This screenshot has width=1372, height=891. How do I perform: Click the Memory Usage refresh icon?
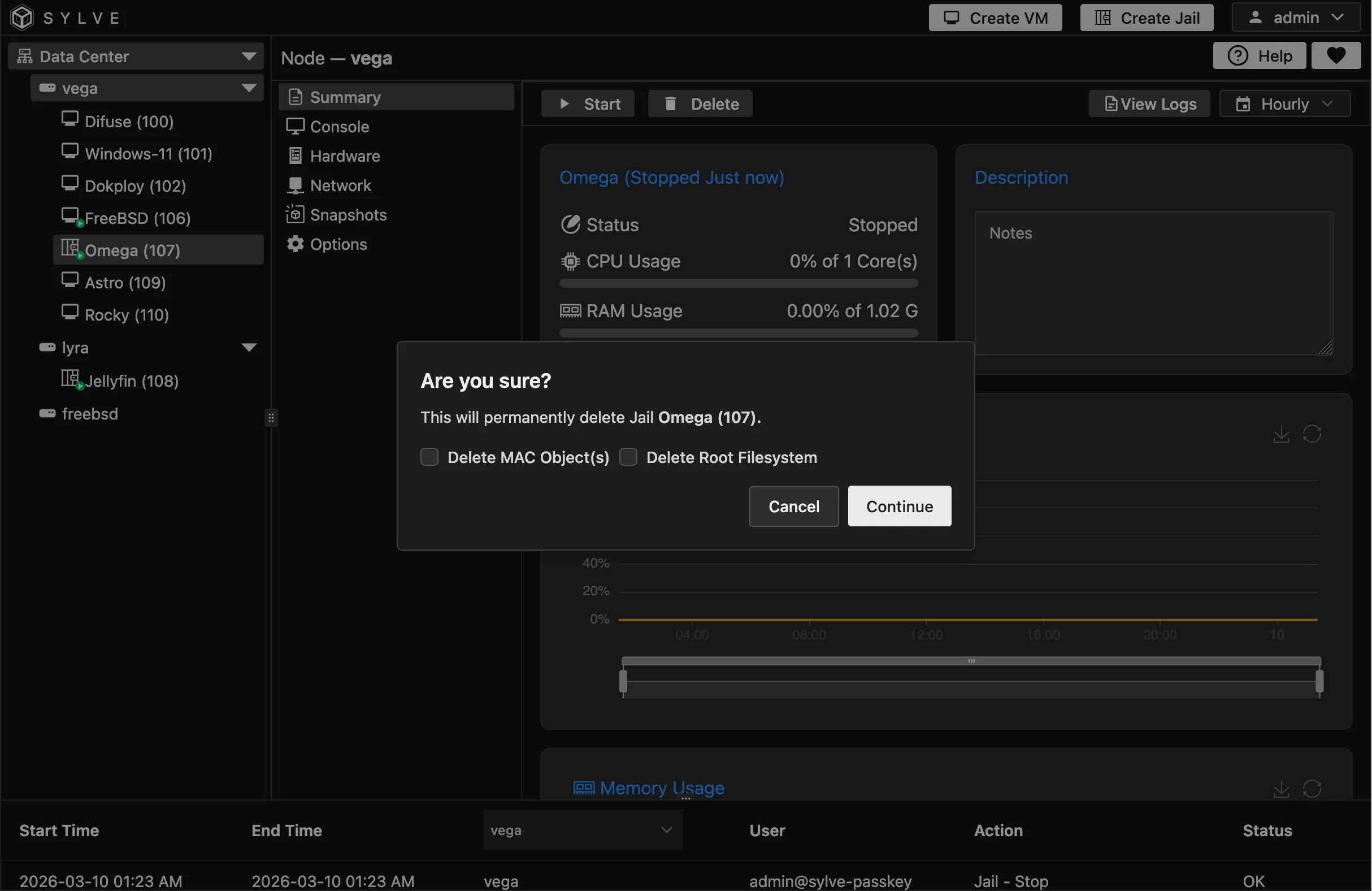pyautogui.click(x=1312, y=788)
